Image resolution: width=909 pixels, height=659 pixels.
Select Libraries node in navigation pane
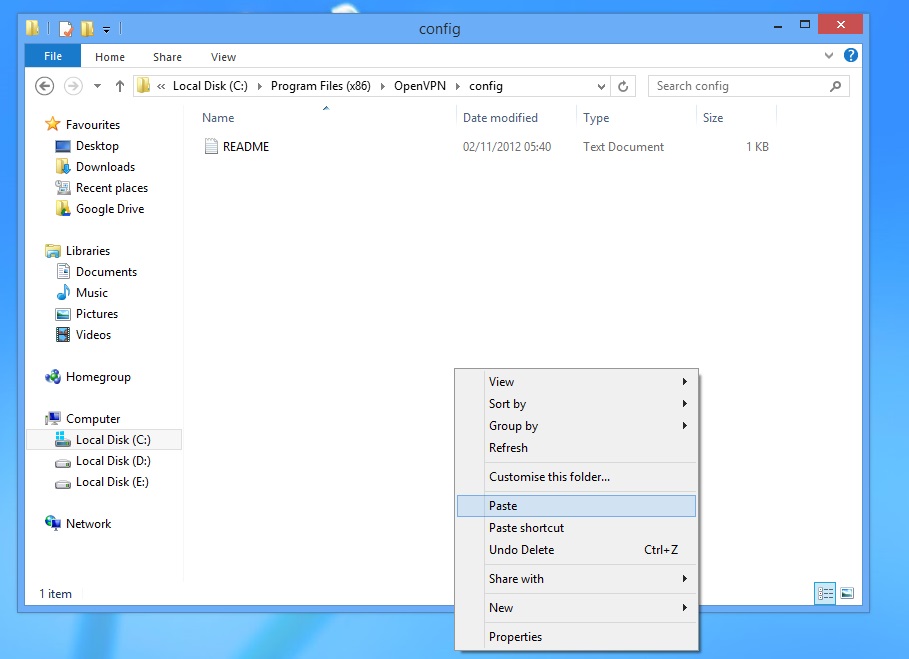click(x=88, y=250)
